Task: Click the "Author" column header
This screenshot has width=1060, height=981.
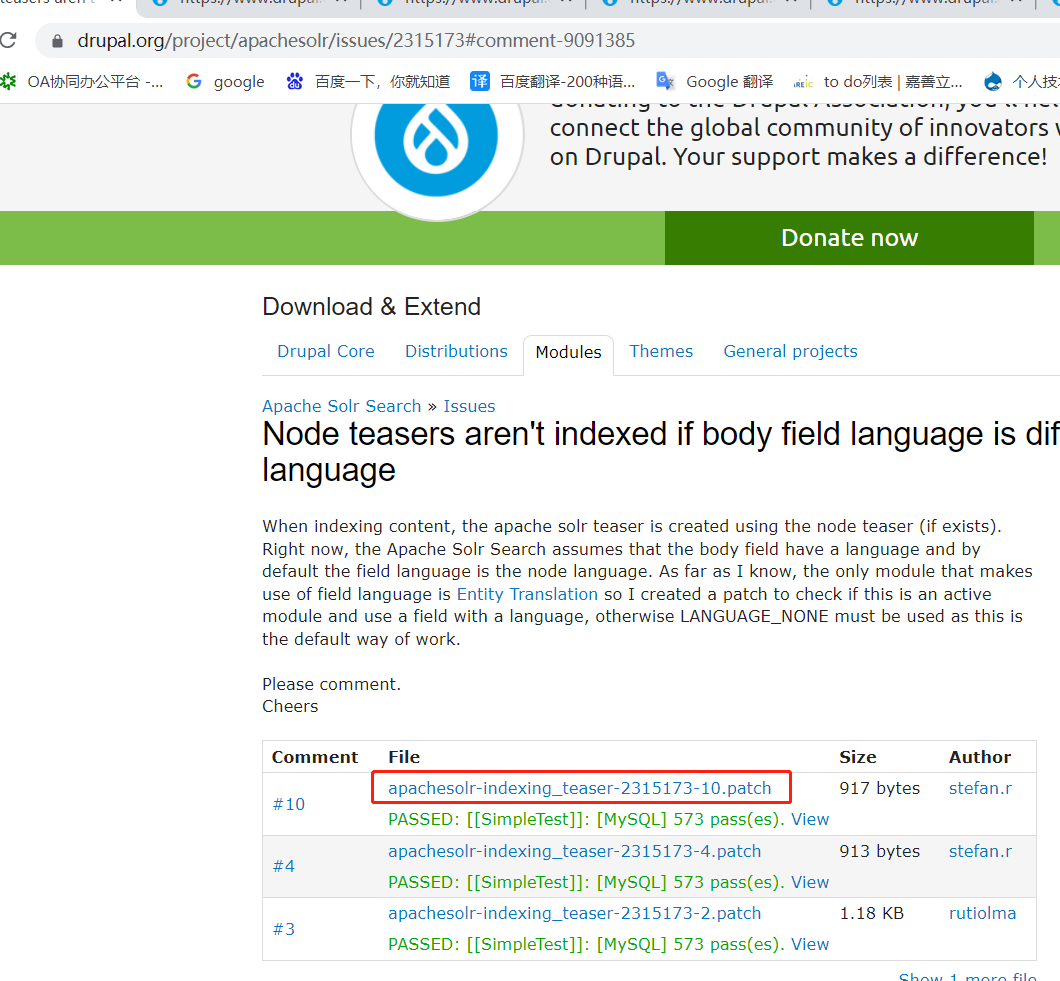Action: pyautogui.click(x=980, y=757)
